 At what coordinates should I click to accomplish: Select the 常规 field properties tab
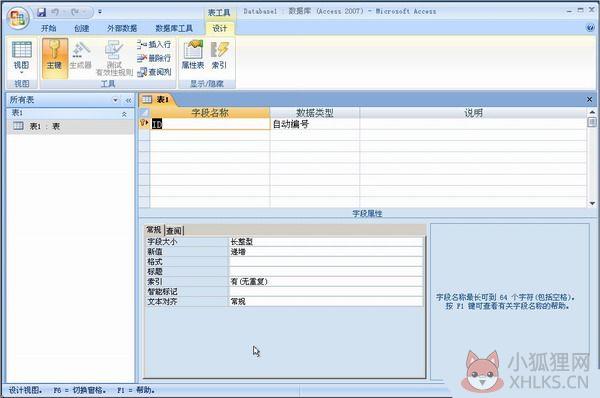pyautogui.click(x=154, y=230)
